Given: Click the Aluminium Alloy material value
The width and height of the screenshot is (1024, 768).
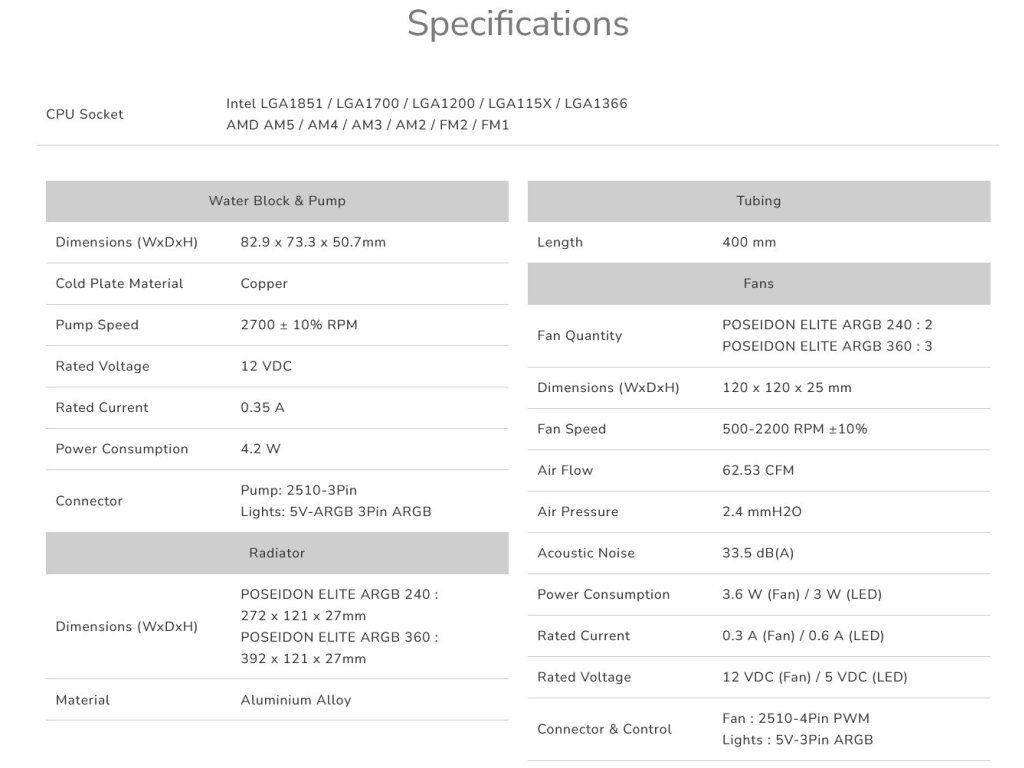Looking at the screenshot, I should [295, 700].
